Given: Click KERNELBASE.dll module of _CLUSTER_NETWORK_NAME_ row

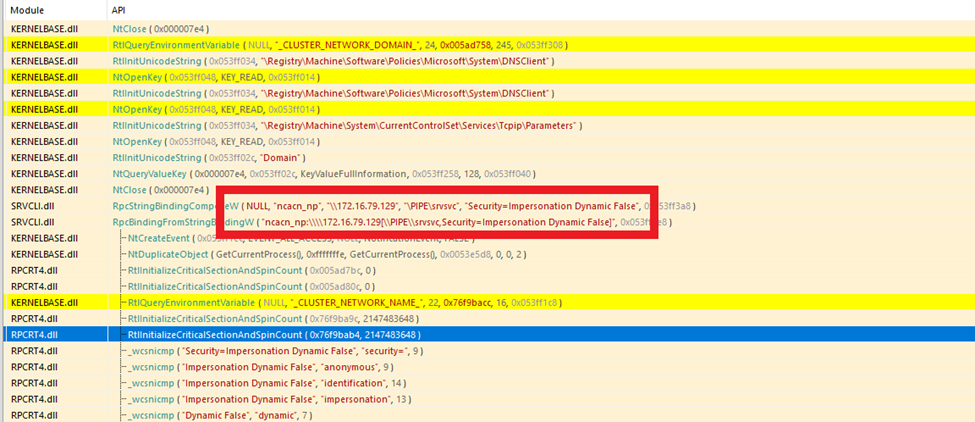Looking at the screenshot, I should pyautogui.click(x=45, y=303).
